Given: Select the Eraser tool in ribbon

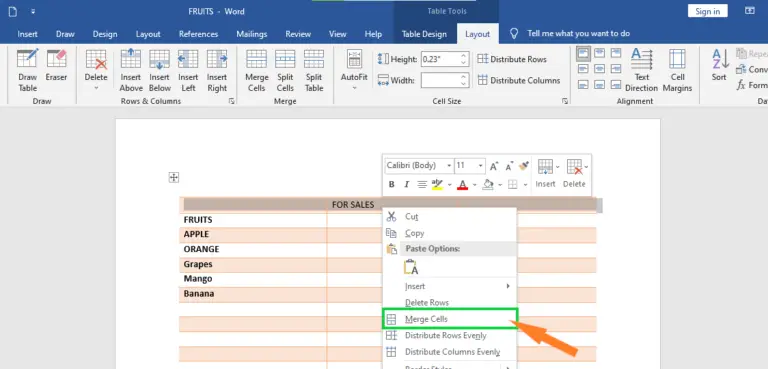Looking at the screenshot, I should [56, 66].
